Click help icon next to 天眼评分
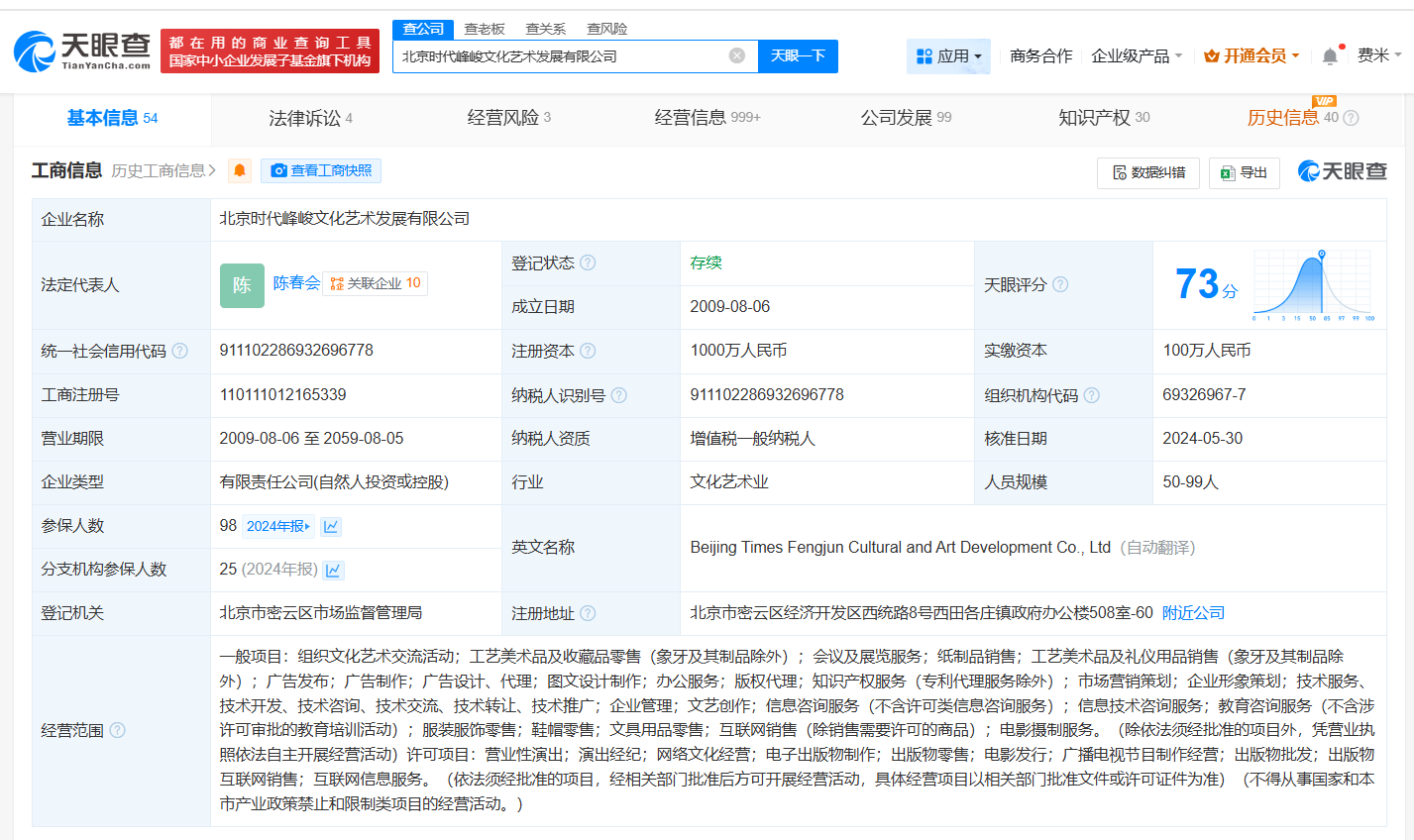Screen dimensions: 1414x840 tap(1060, 284)
